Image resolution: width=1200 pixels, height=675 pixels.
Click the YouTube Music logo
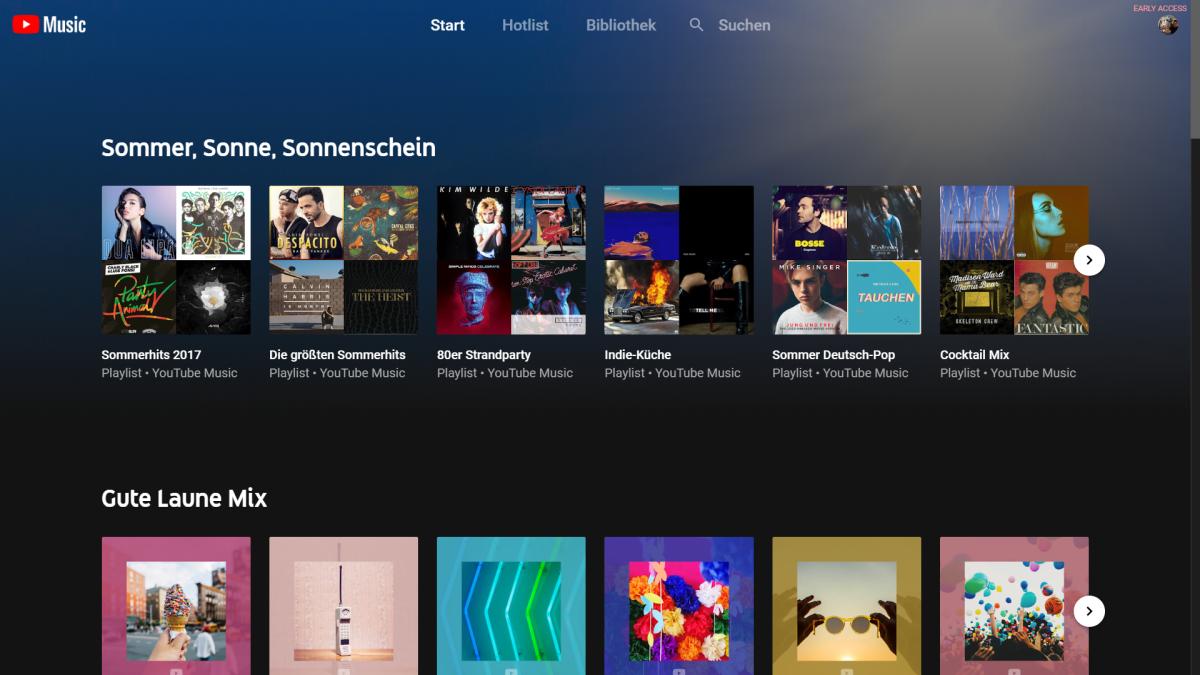click(49, 25)
